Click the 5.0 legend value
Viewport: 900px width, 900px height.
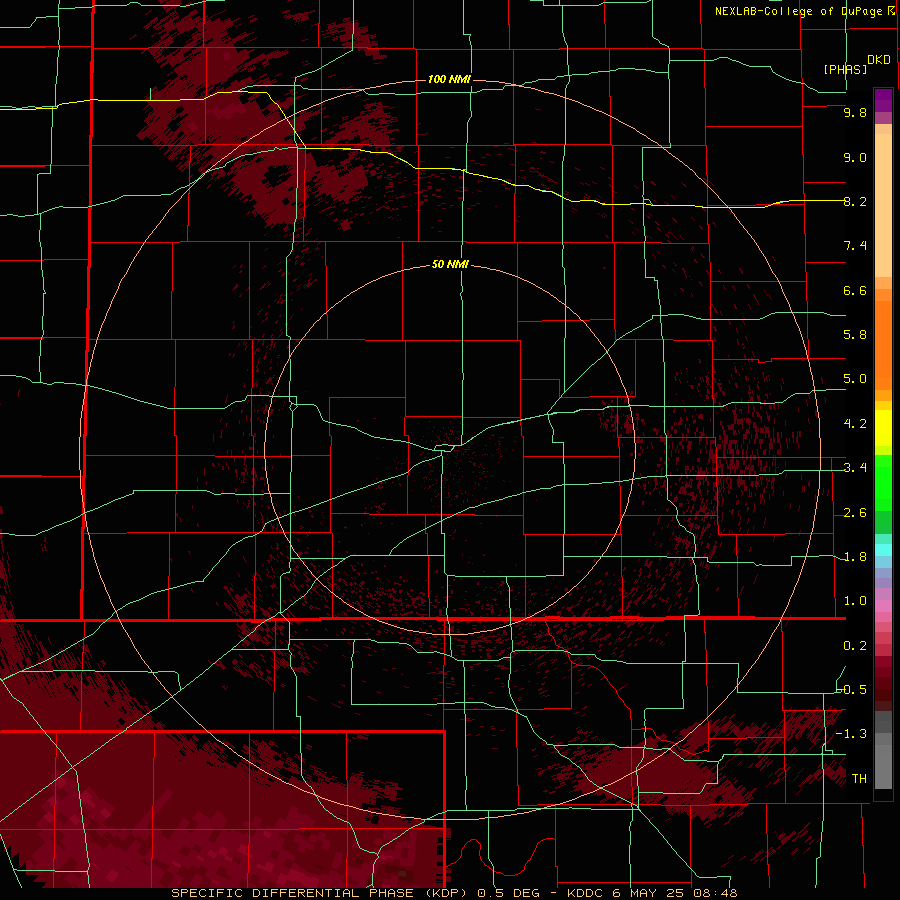(855, 379)
